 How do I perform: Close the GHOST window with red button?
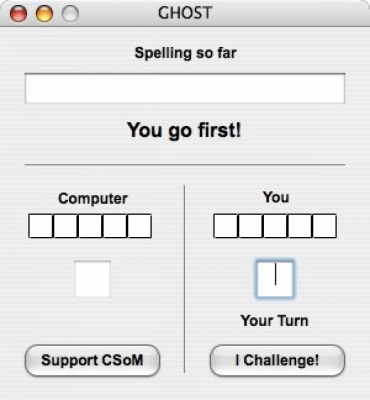pyautogui.click(x=18, y=14)
